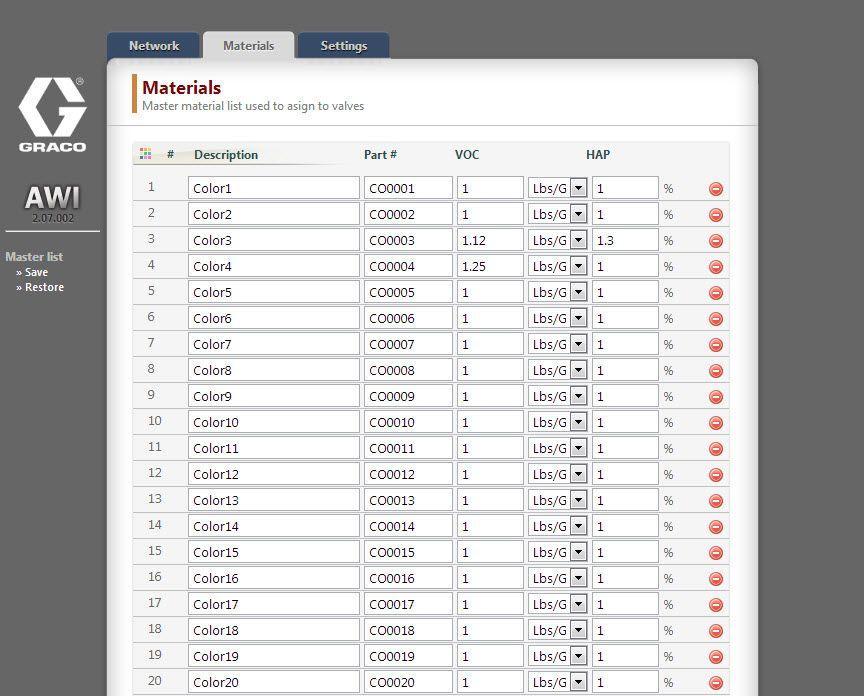The height and width of the screenshot is (696, 864).
Task: Delete the Color20 row
Action: (x=716, y=683)
